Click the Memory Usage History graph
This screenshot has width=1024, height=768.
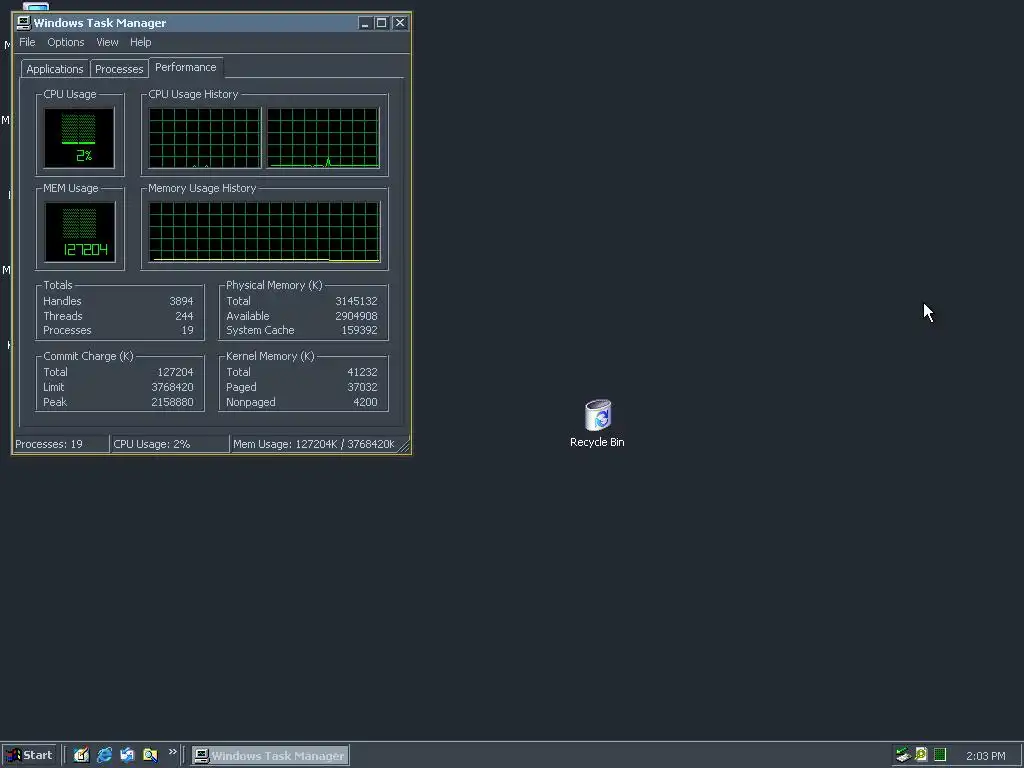pos(264,232)
